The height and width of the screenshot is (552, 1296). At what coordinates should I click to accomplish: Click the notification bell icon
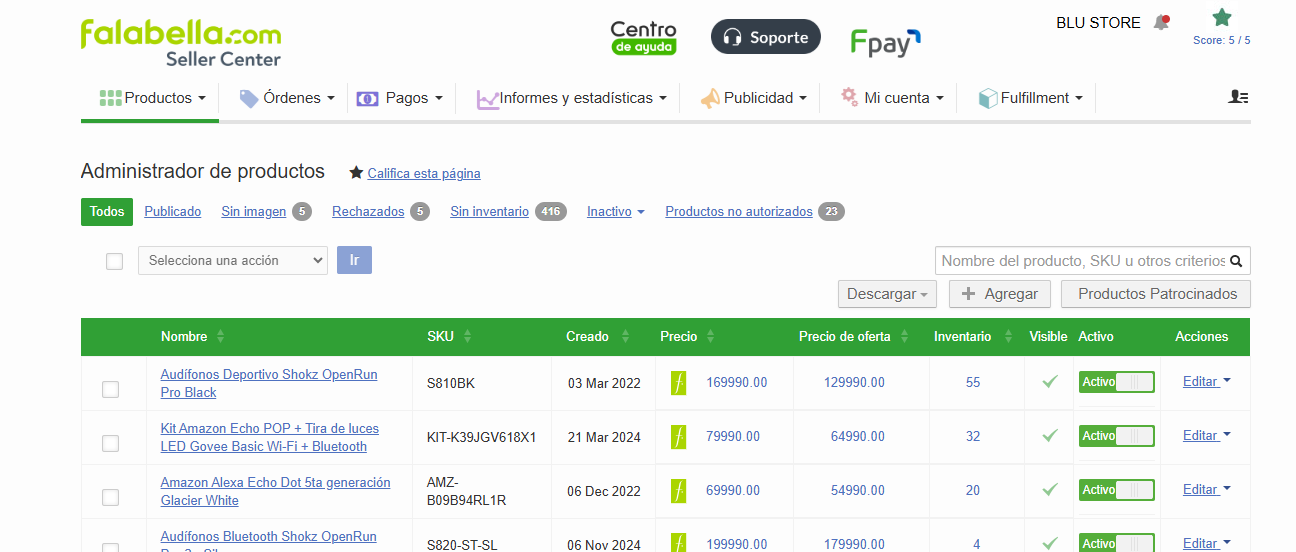(1161, 22)
